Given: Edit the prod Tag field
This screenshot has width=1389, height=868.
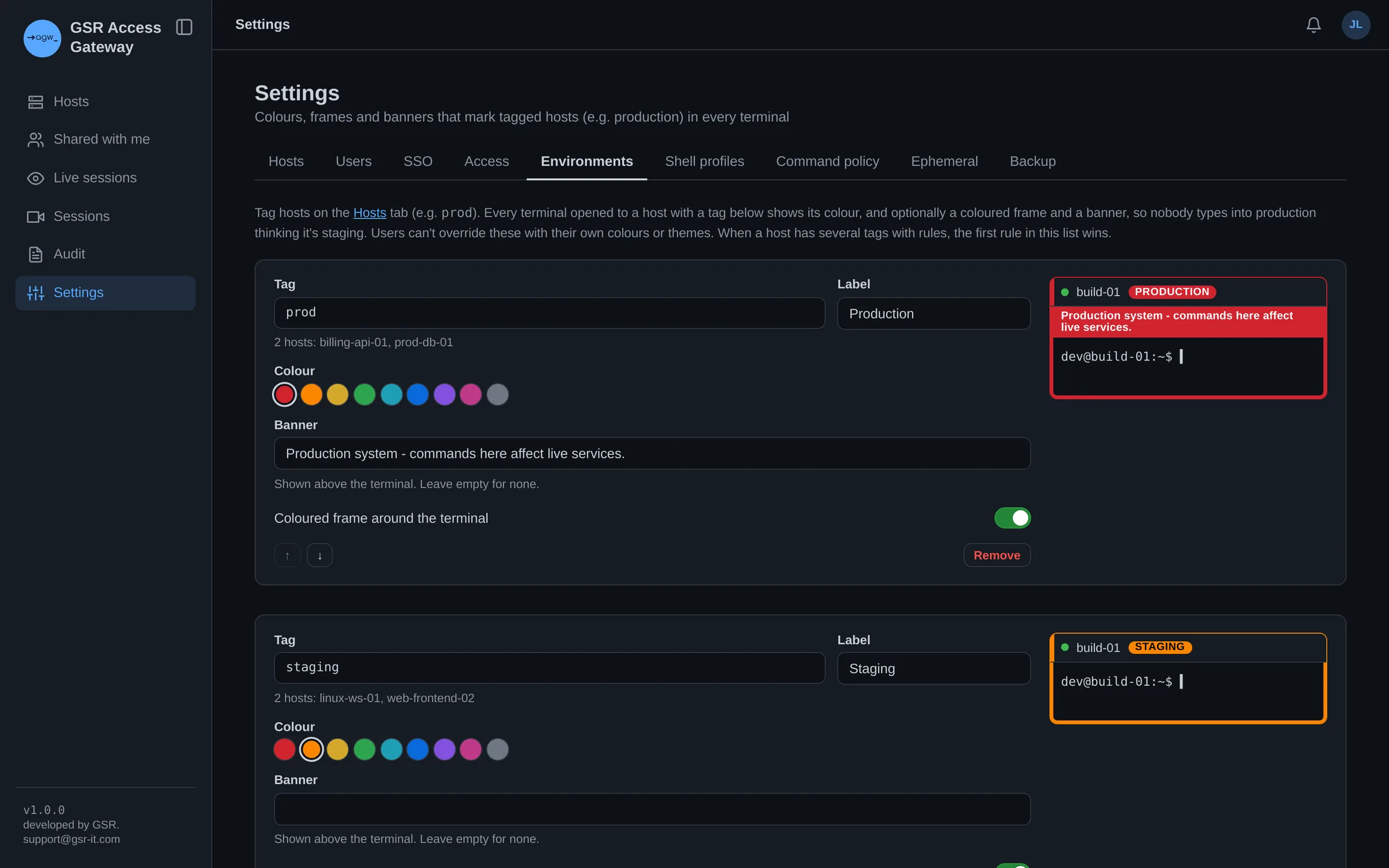Looking at the screenshot, I should [549, 313].
